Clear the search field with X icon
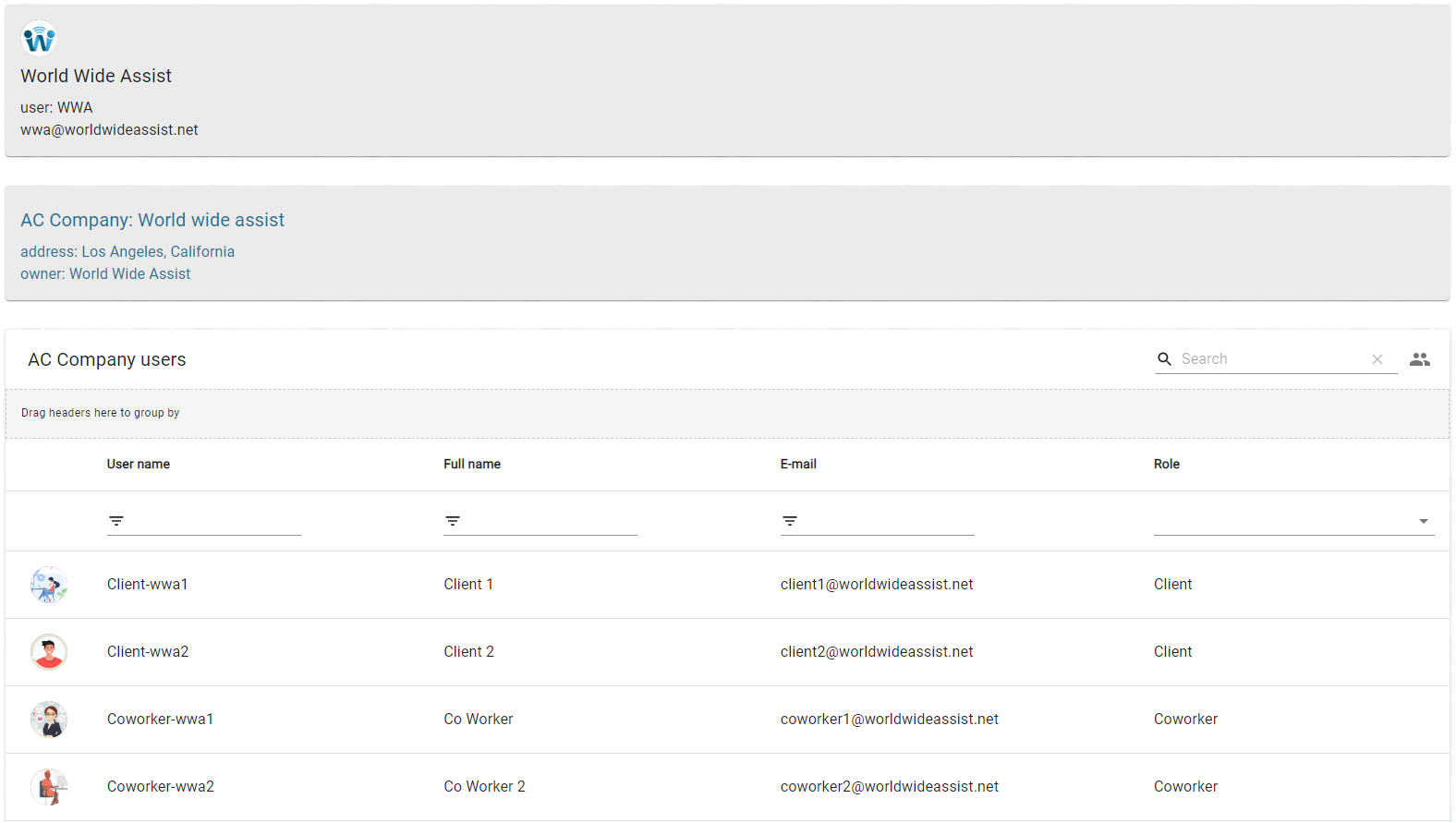Image resolution: width=1456 pixels, height=823 pixels. (x=1377, y=359)
